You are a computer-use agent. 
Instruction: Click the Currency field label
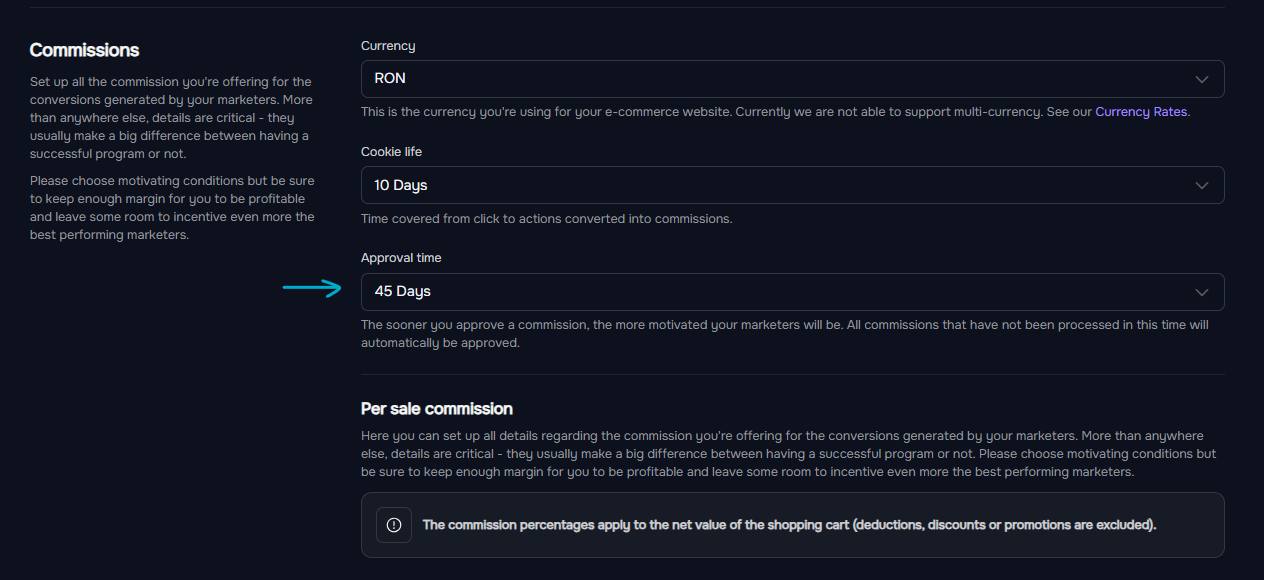click(x=388, y=46)
